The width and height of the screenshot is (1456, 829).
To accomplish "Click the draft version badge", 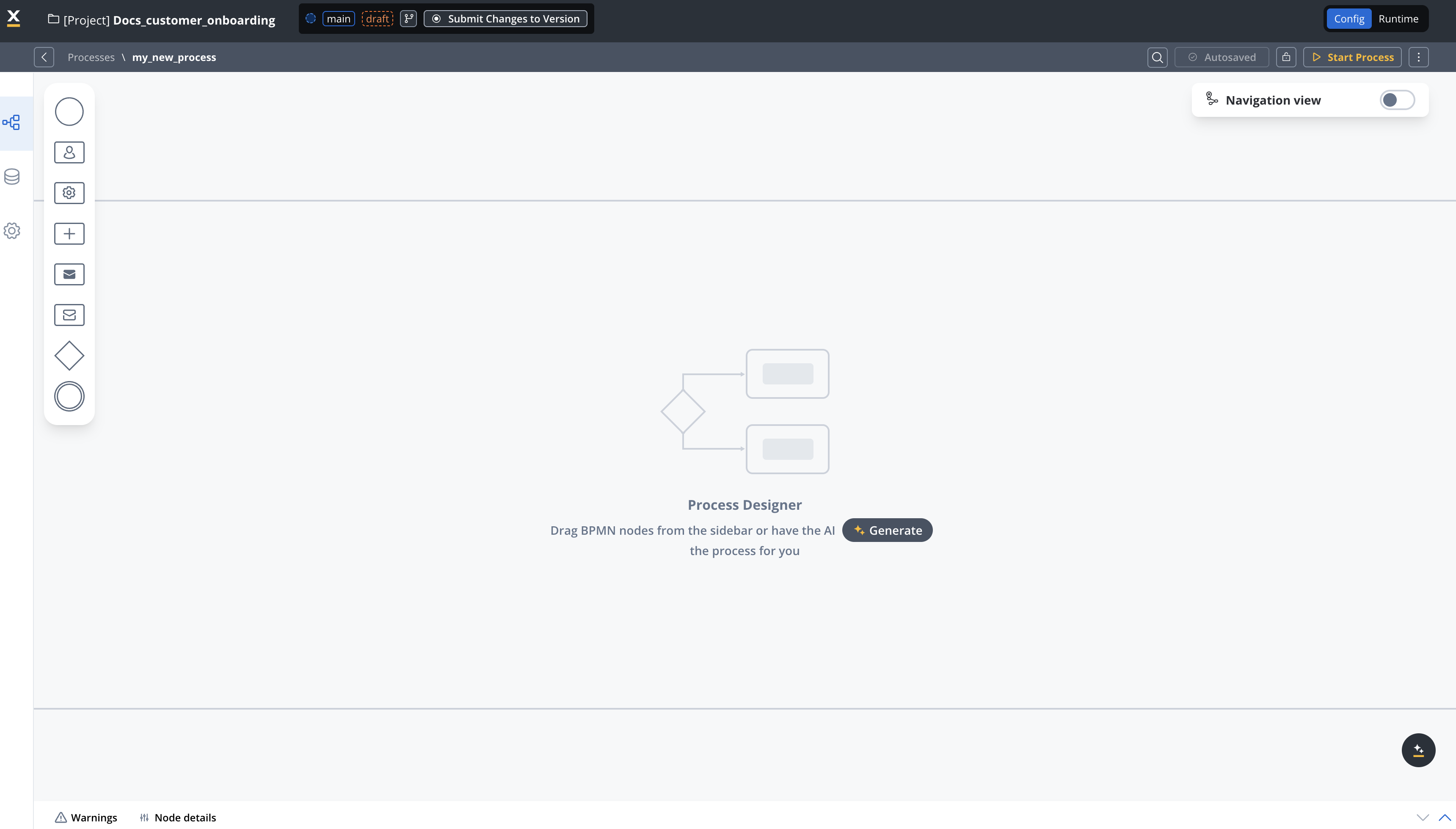I will click(x=378, y=19).
